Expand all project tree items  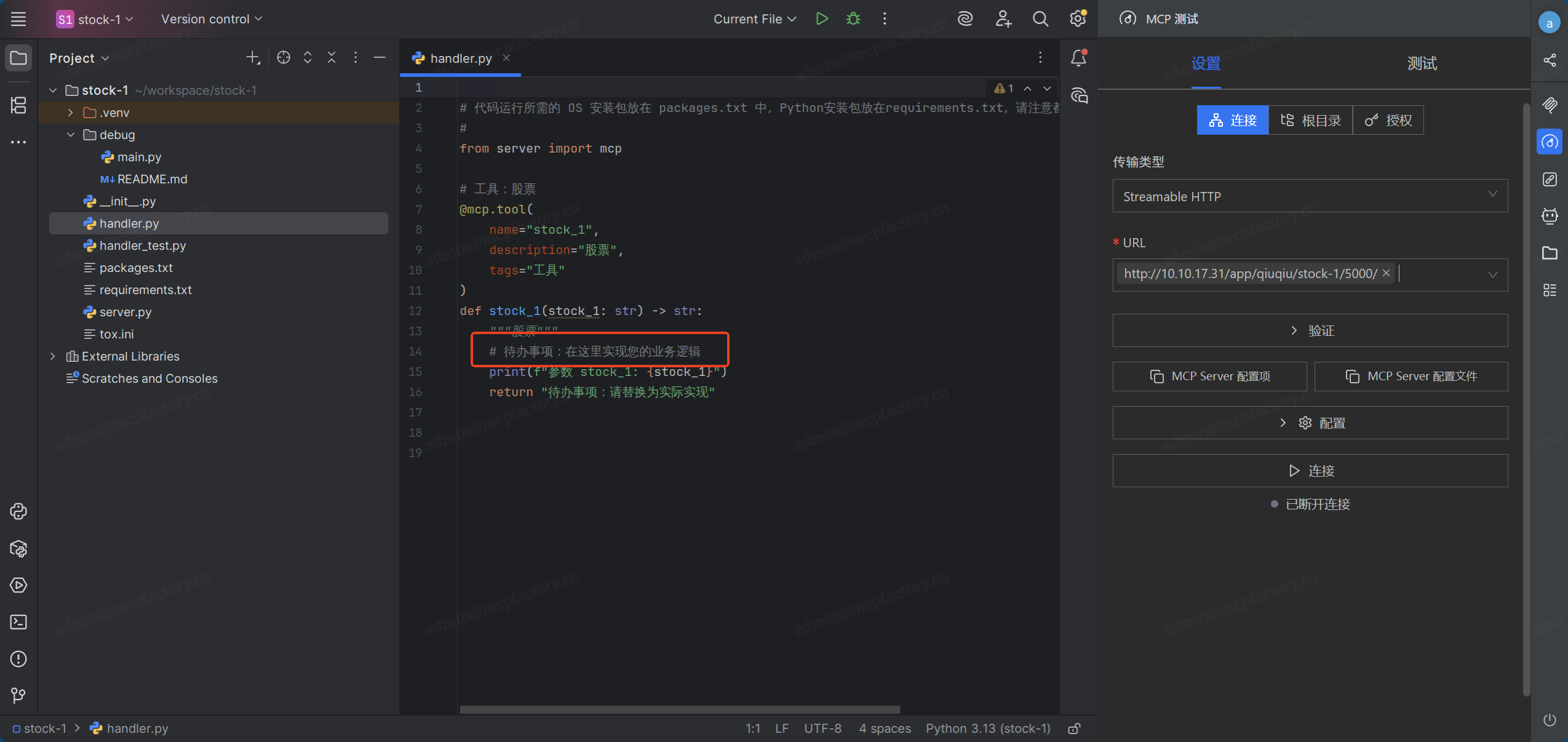pos(308,58)
